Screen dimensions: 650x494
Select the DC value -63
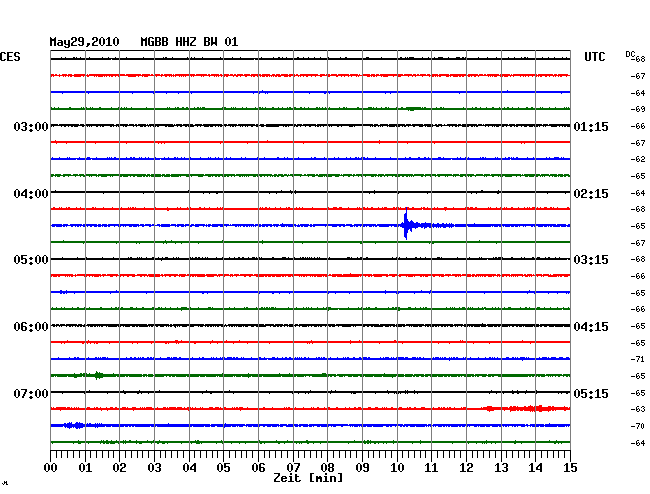click(x=638, y=409)
